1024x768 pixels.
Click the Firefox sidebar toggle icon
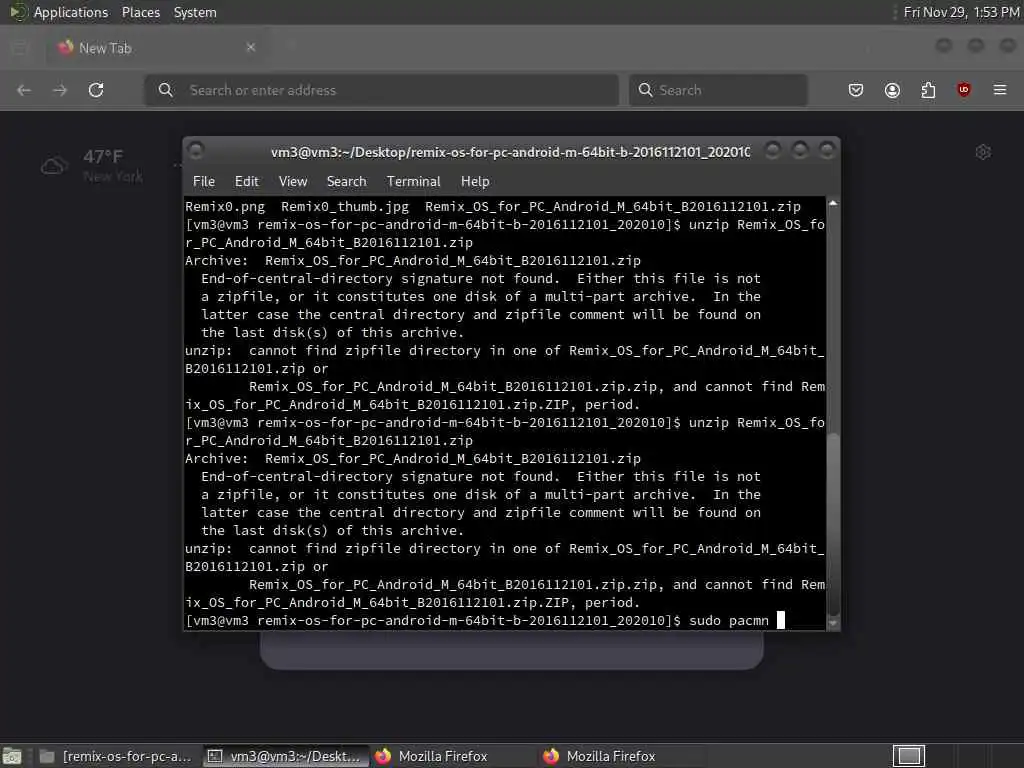[x=20, y=47]
